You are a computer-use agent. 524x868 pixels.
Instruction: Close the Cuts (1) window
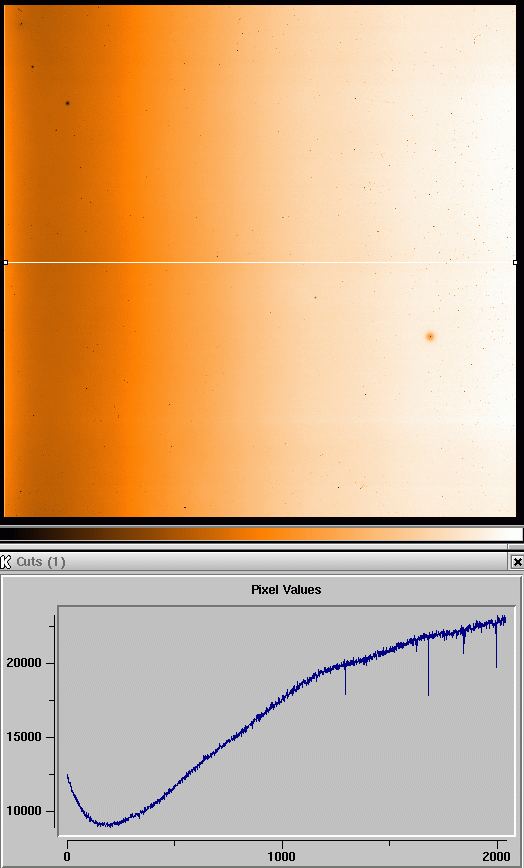click(517, 562)
